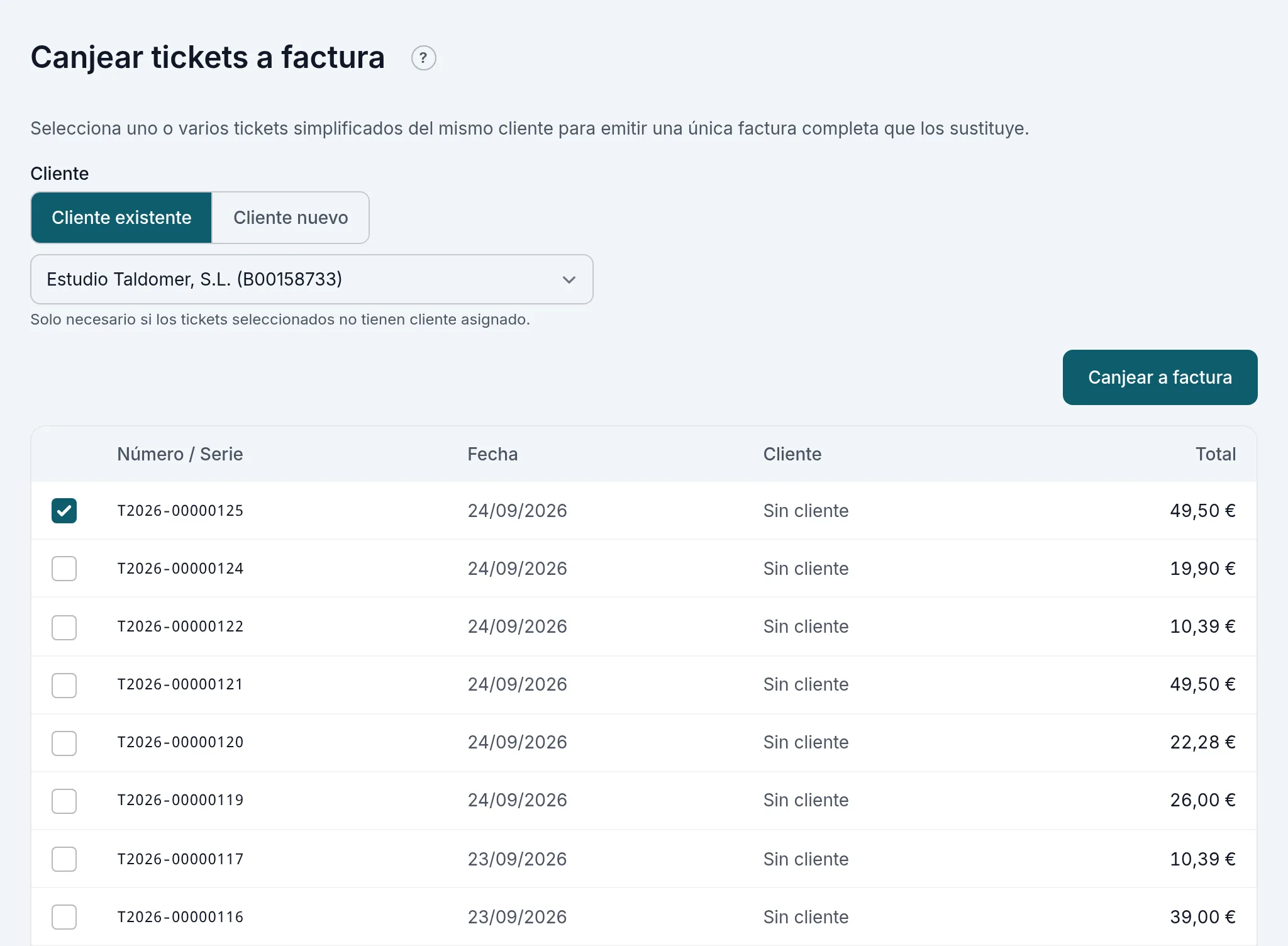Click the Fecha column header

coord(492,454)
